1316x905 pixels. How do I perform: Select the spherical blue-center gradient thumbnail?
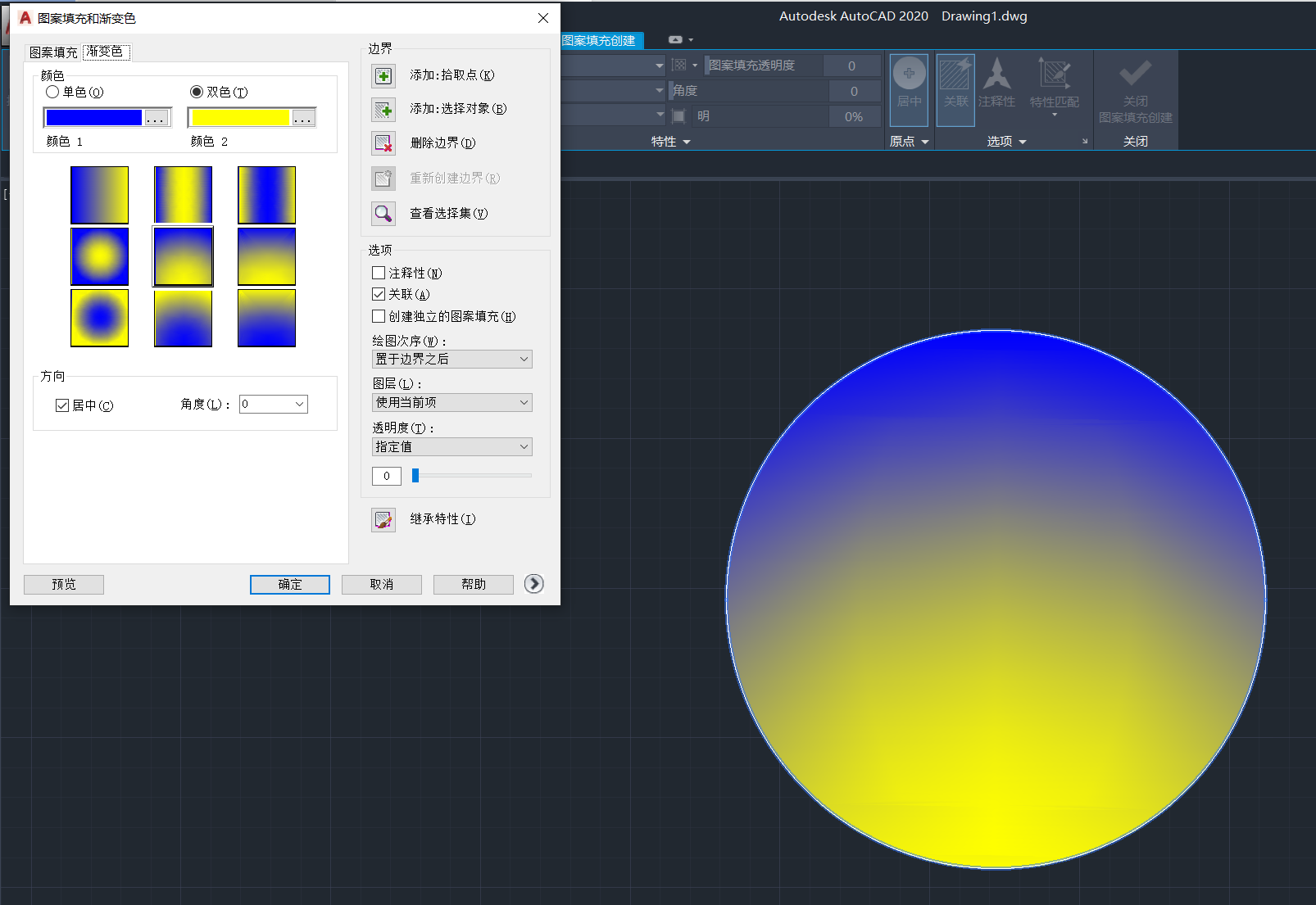point(99,318)
